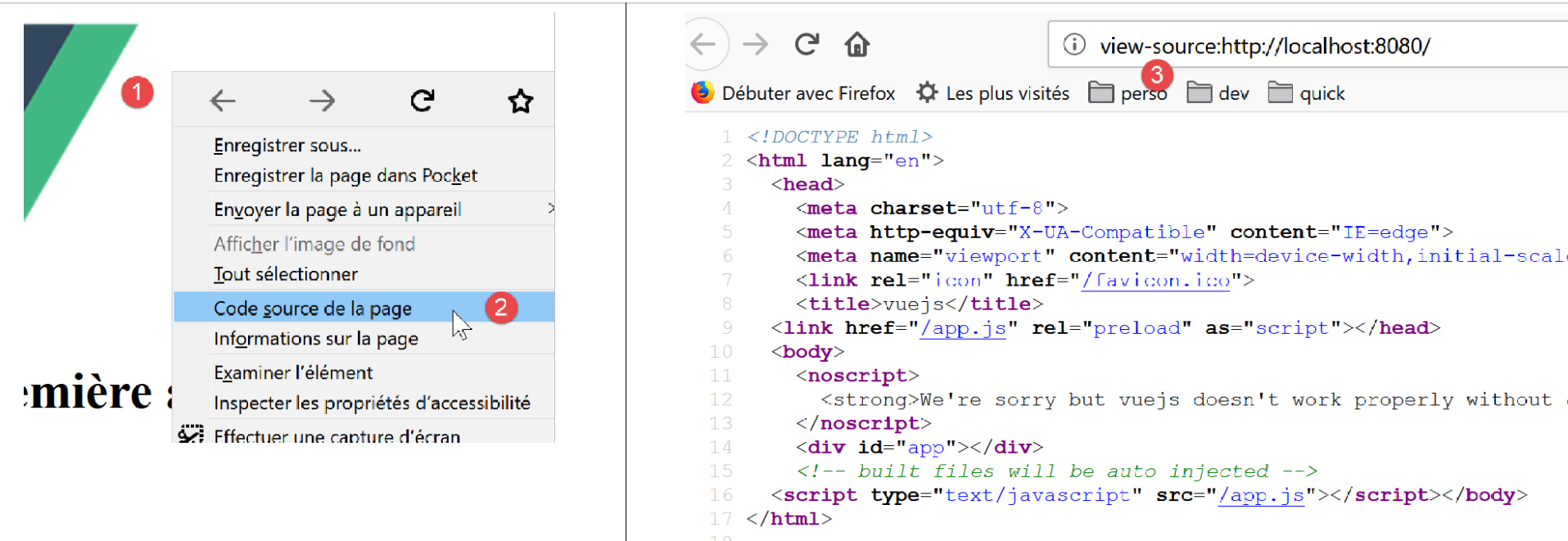Screen dimensions: 1568x541
Task: Go back using browser toolbar arrow
Action: point(703,44)
